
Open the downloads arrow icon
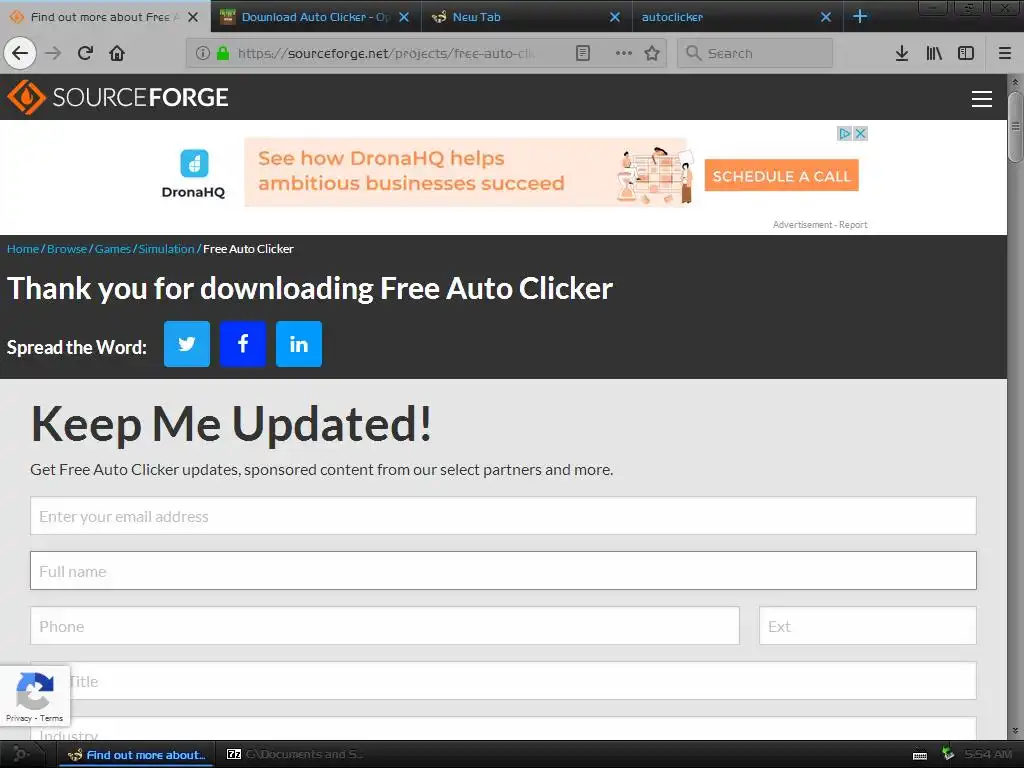tap(901, 53)
